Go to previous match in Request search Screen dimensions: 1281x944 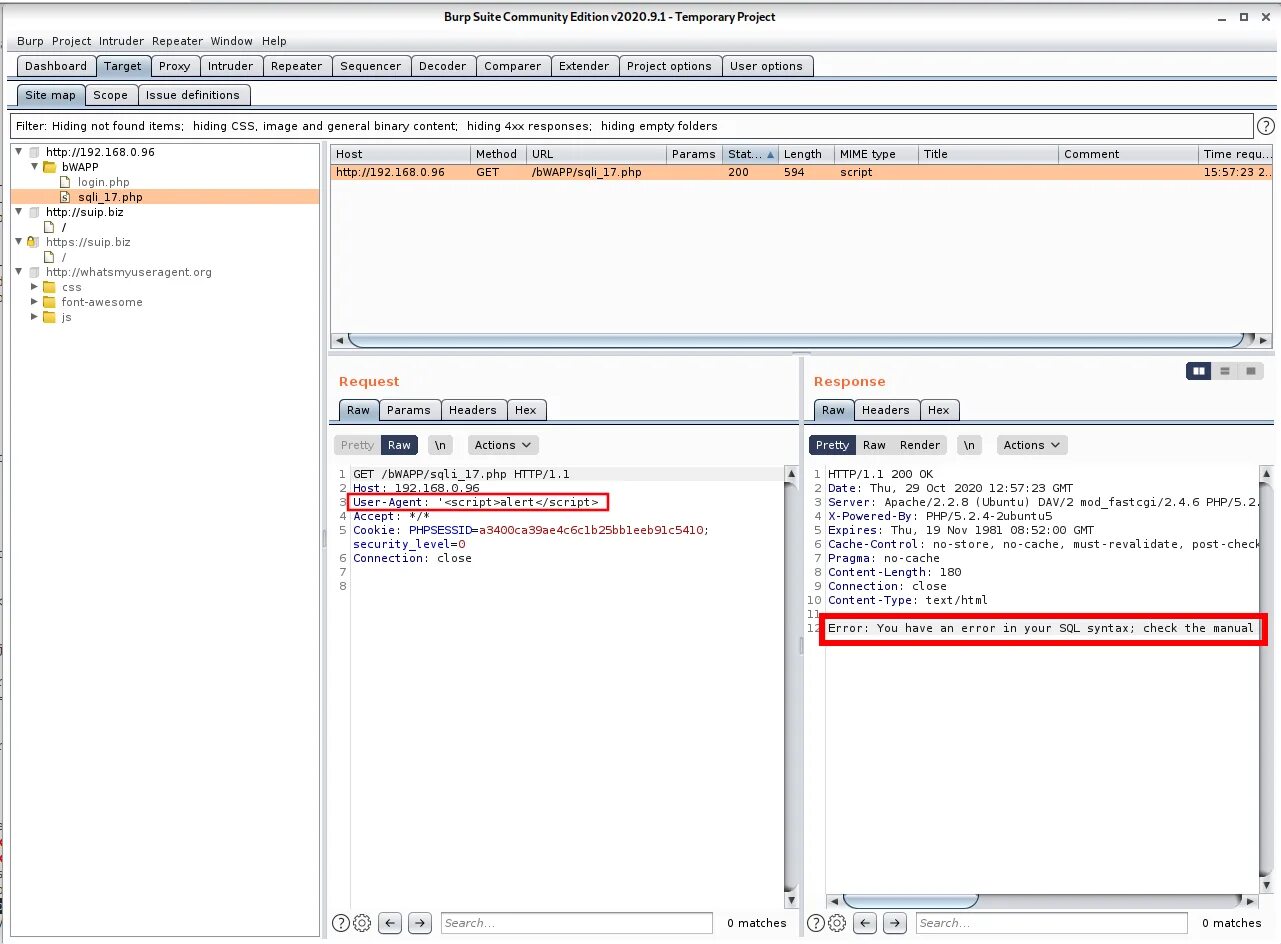coord(391,923)
